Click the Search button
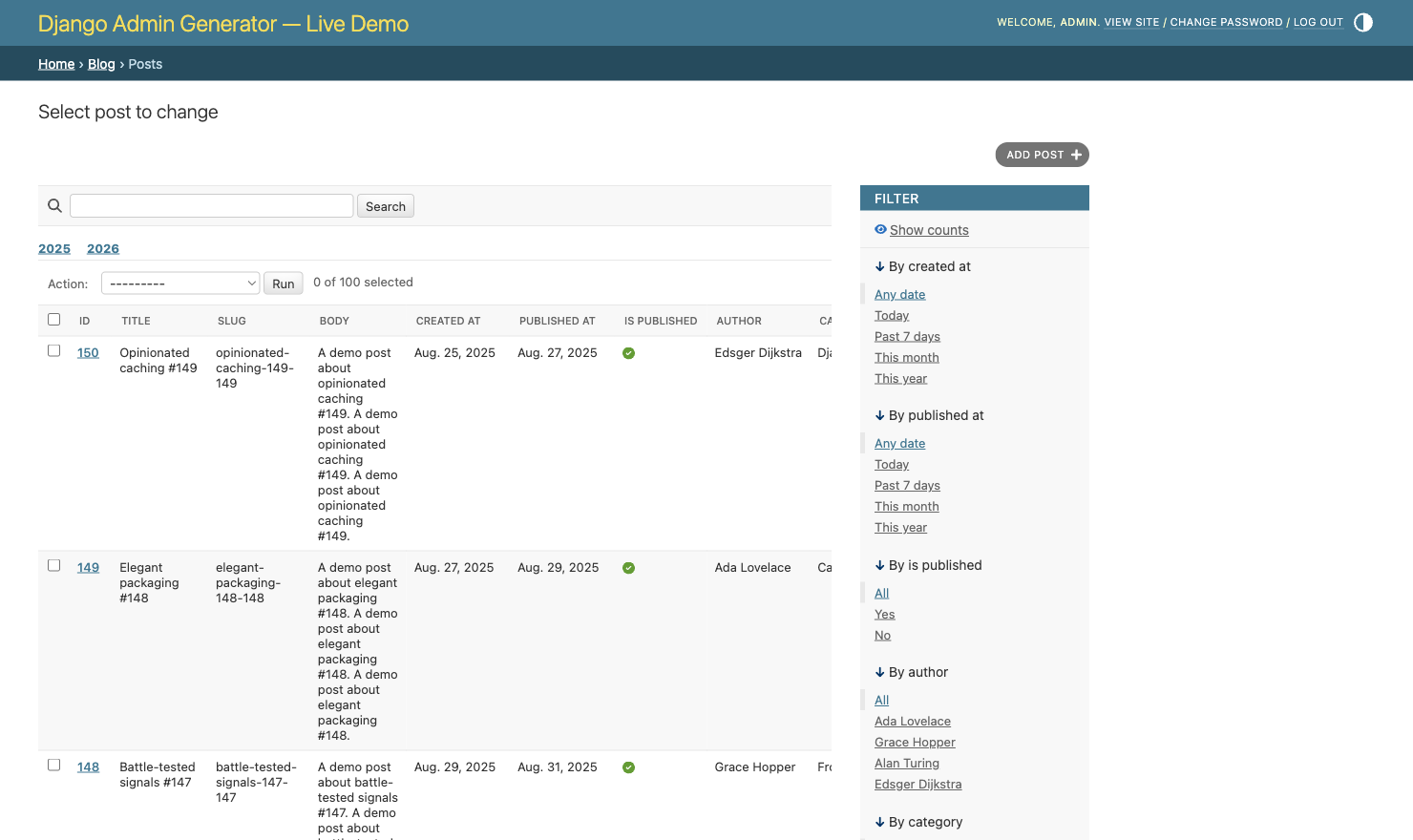This screenshot has height=840, width=1413. [x=386, y=206]
